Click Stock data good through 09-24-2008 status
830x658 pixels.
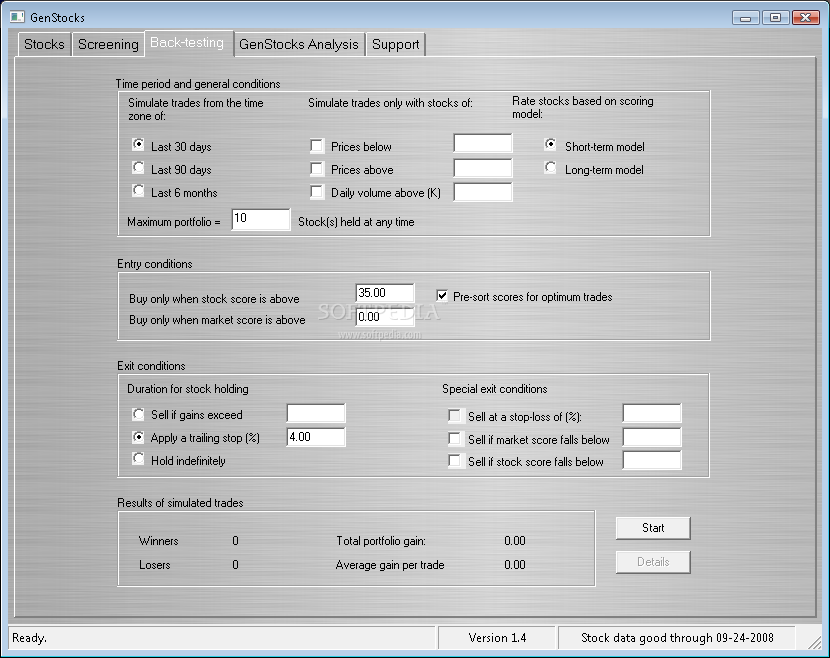pos(677,638)
